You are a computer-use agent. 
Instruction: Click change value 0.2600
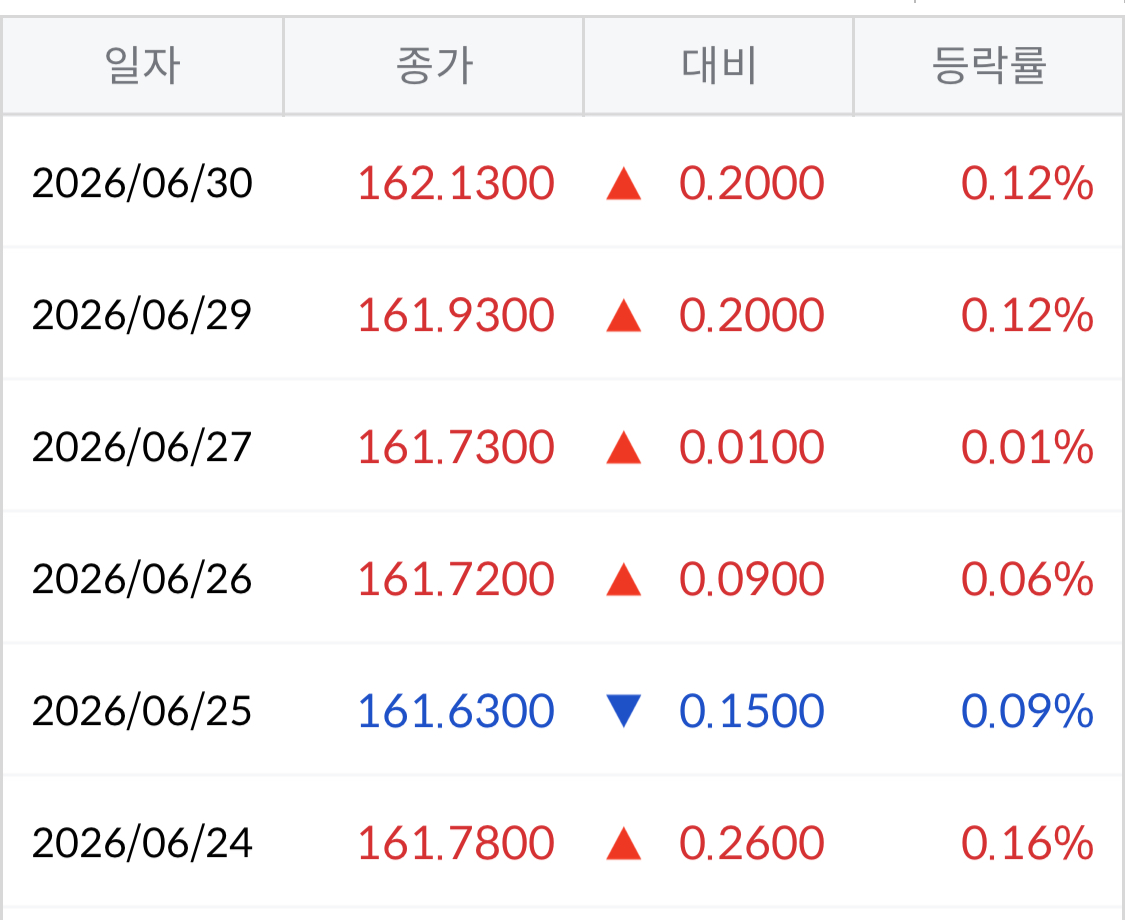click(x=752, y=843)
